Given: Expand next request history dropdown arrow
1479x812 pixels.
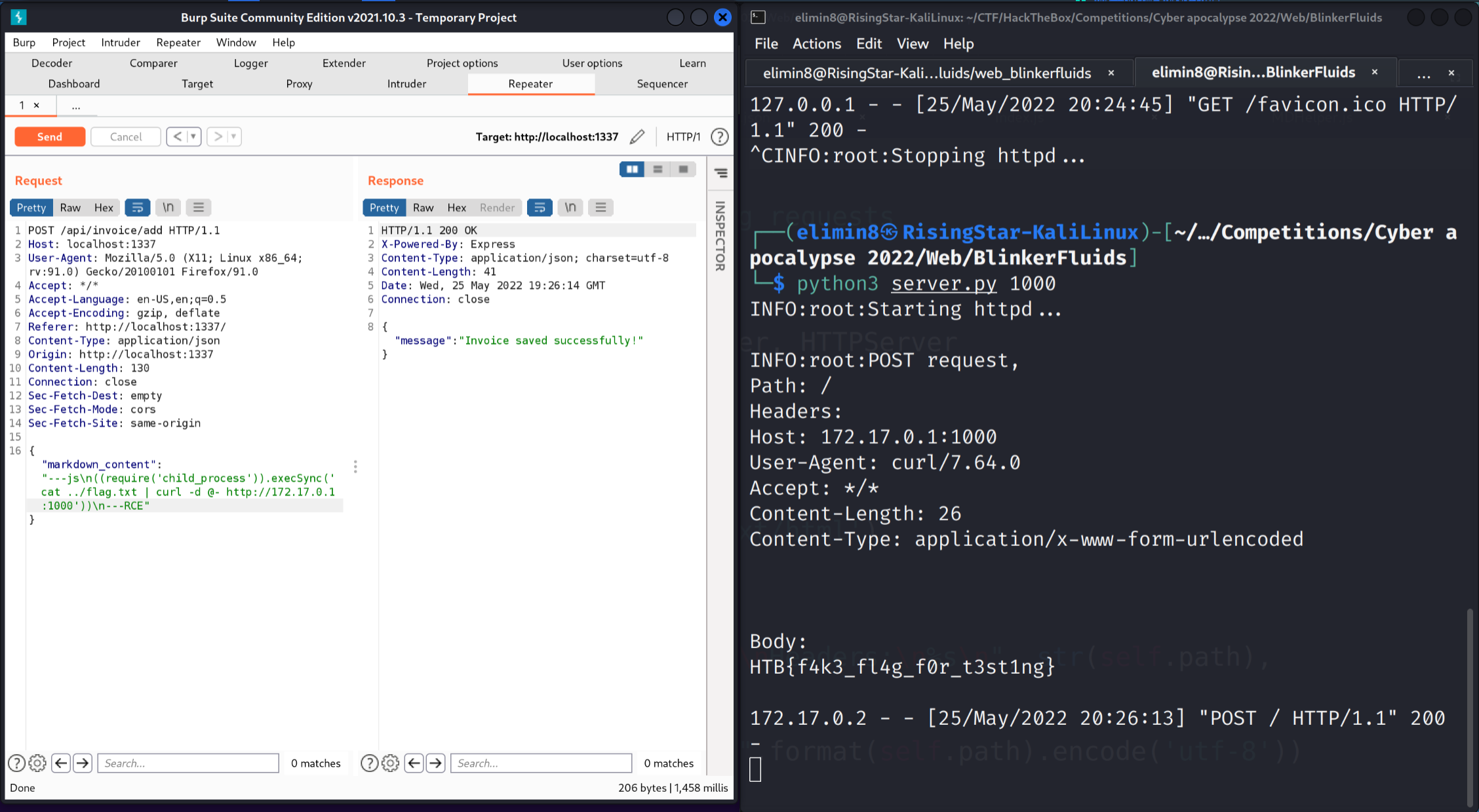Looking at the screenshot, I should [x=233, y=136].
